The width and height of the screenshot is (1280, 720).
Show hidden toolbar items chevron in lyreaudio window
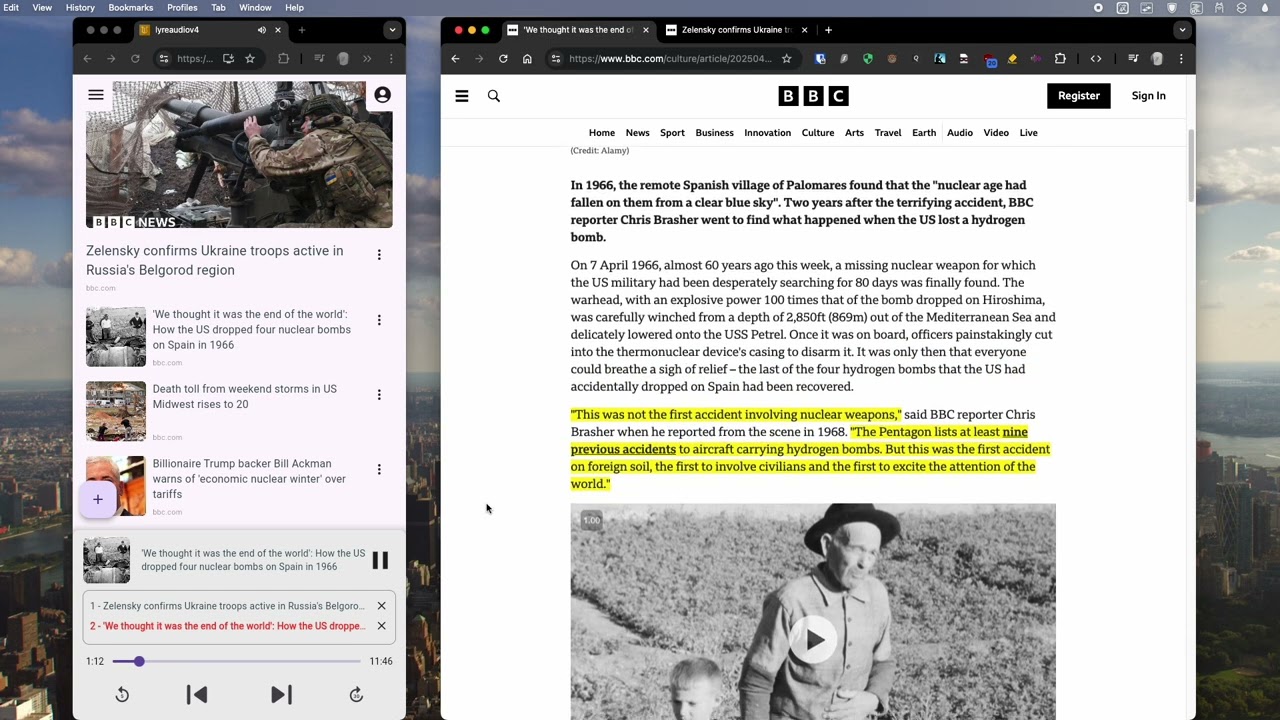click(367, 59)
